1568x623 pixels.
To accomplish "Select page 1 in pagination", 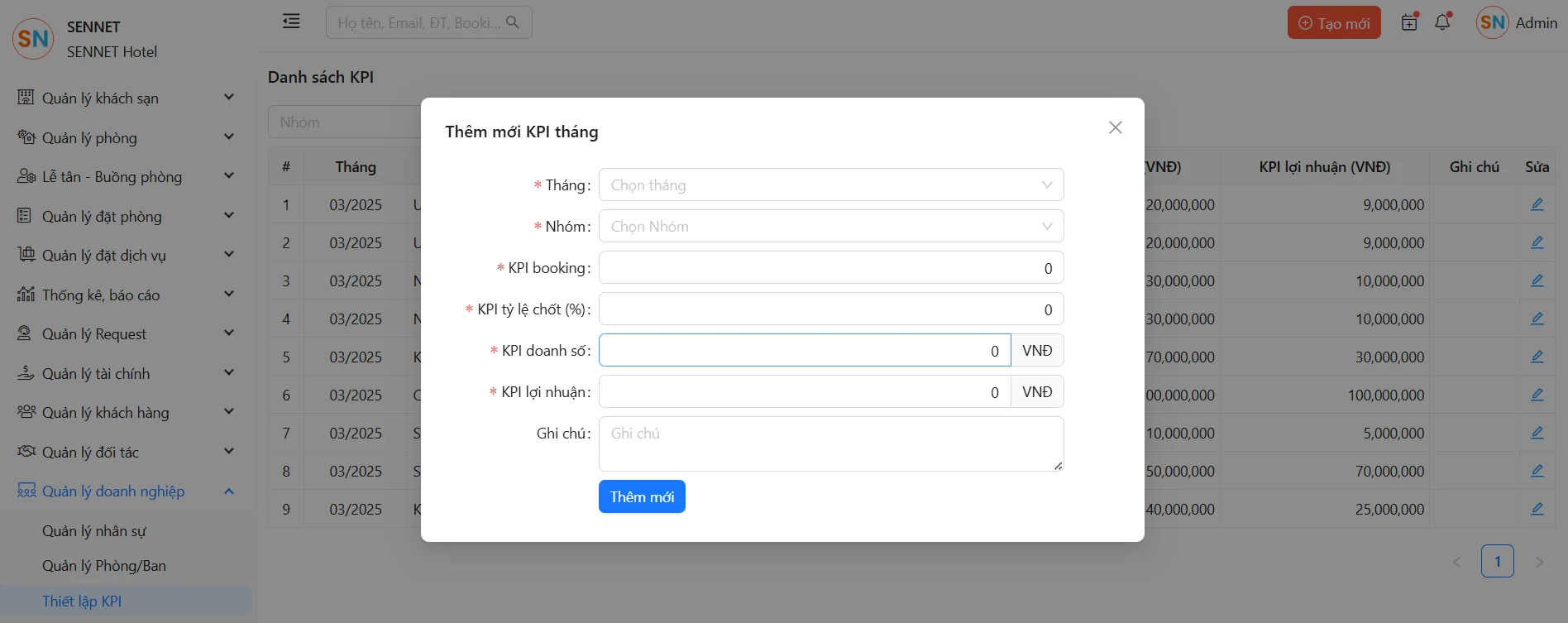I will [1497, 561].
